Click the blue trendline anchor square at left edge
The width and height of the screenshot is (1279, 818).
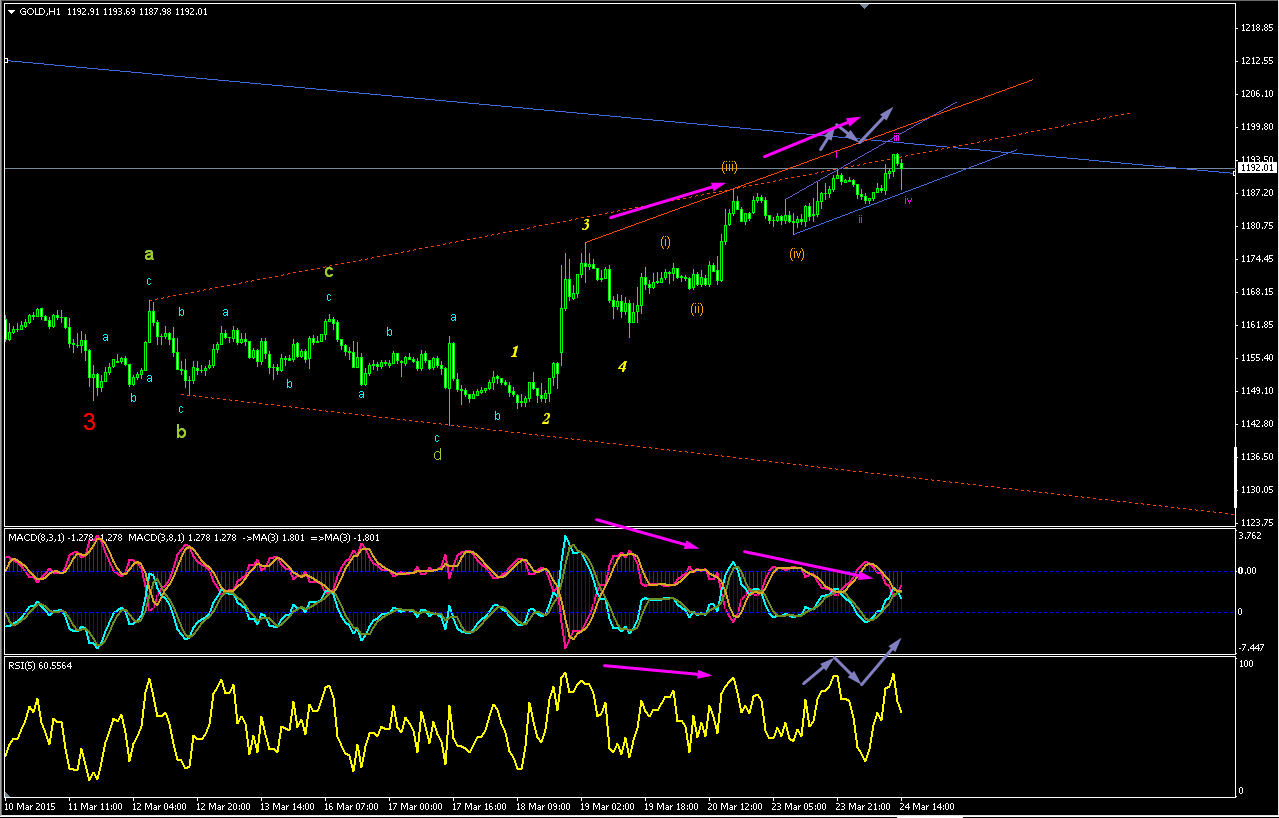(5, 60)
